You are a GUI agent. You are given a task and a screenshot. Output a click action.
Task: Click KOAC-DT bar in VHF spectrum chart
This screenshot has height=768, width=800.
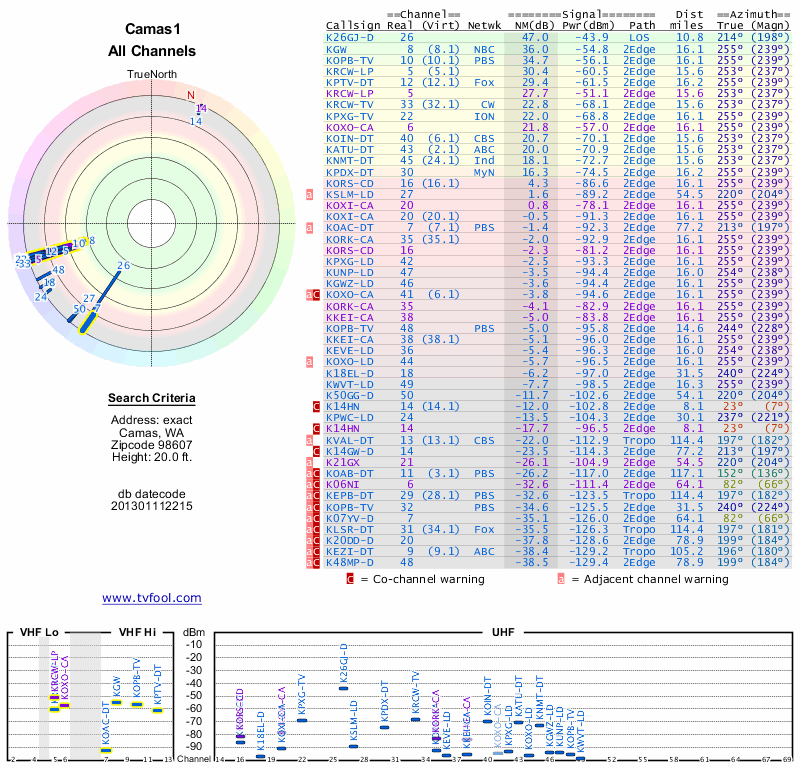(x=106, y=750)
